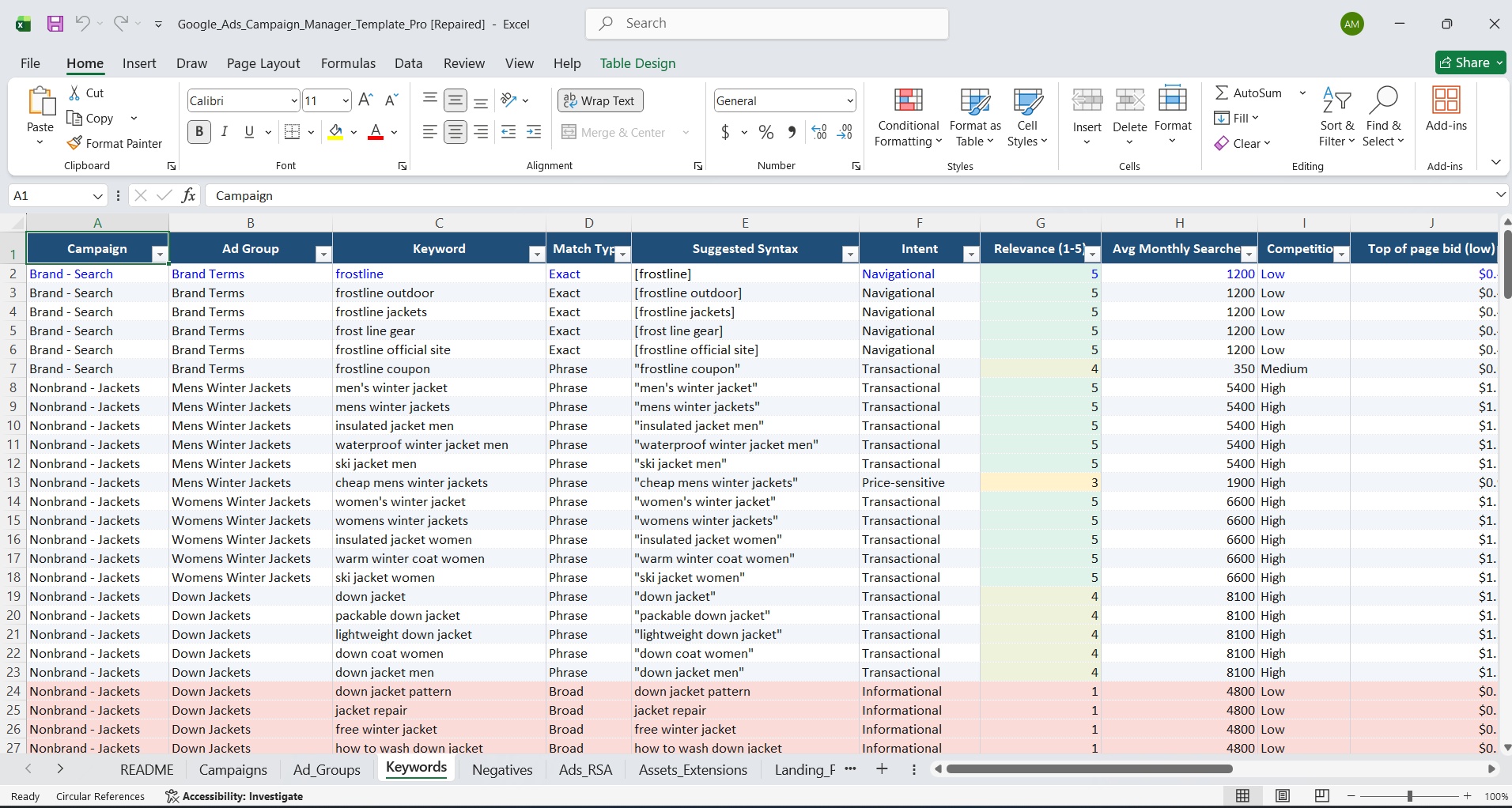This screenshot has height=808, width=1512.
Task: Click the zoom slider handle
Action: [1409, 796]
